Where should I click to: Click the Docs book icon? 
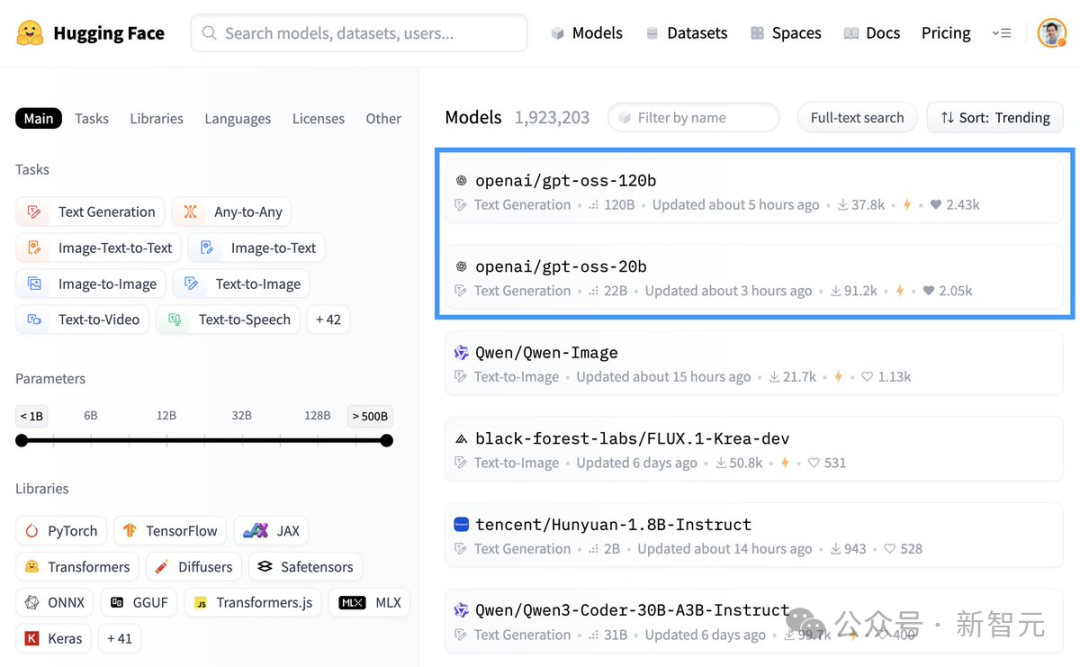pyautogui.click(x=851, y=33)
